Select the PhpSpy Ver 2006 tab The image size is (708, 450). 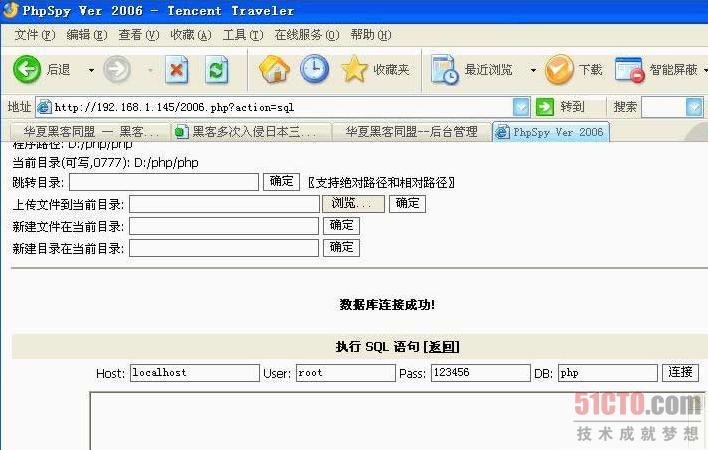tap(551, 132)
